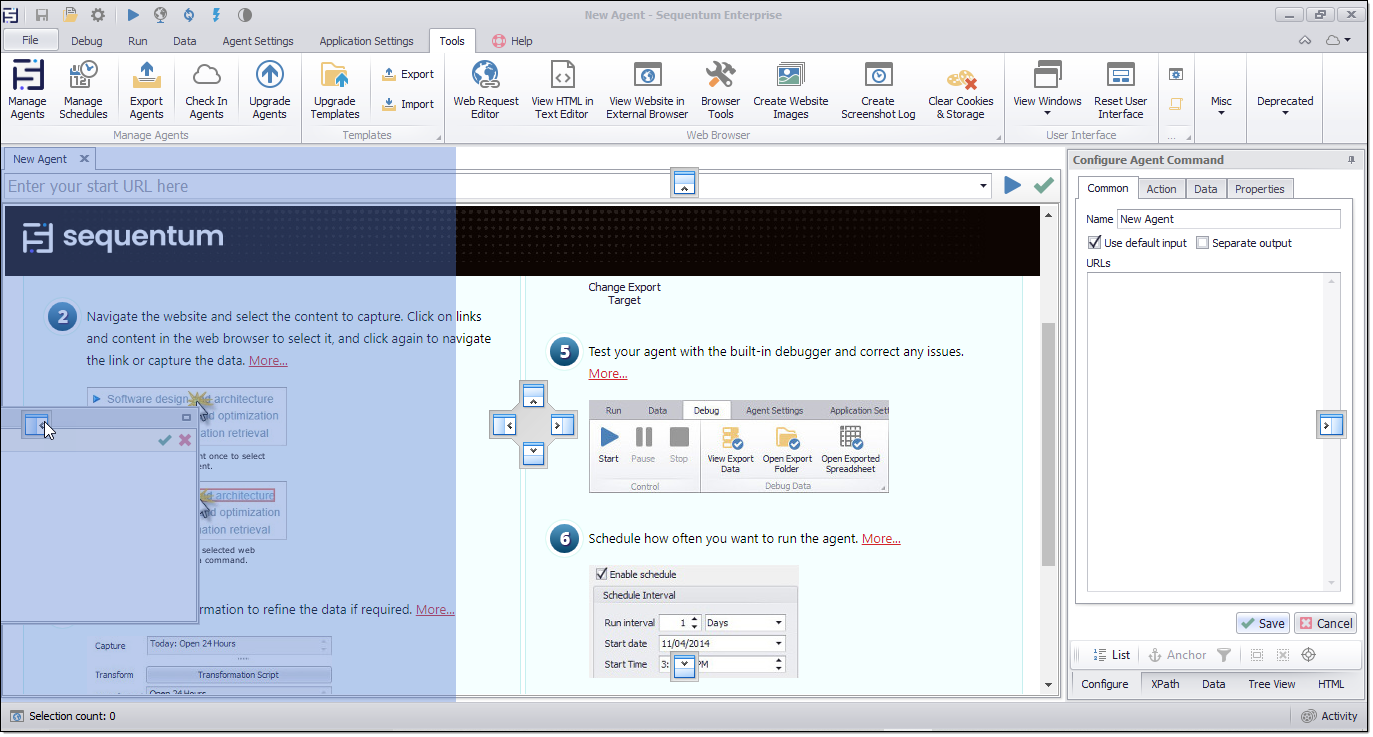1373x737 pixels.
Task: Open the File menu
Action: [x=30, y=40]
